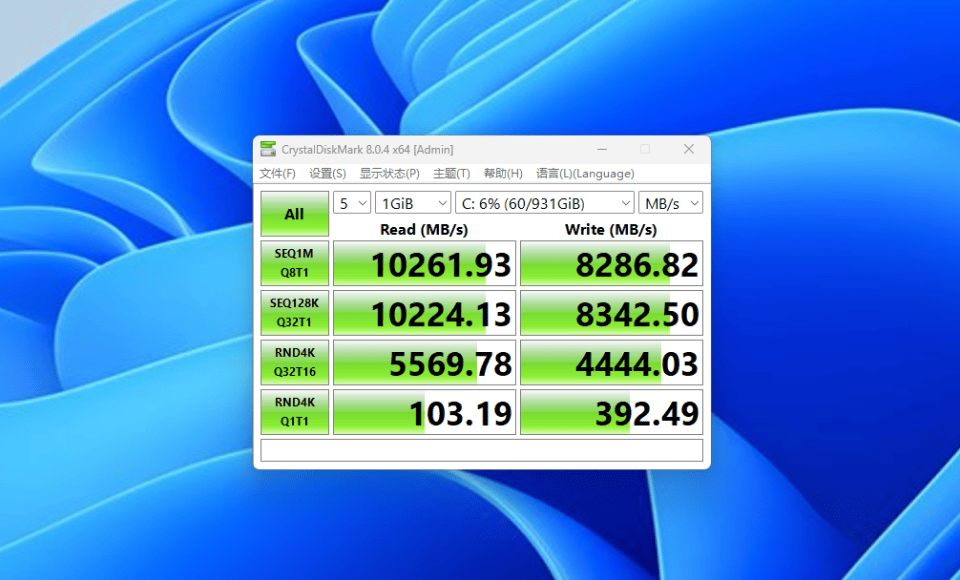Image resolution: width=960 pixels, height=580 pixels.
Task: Click the CrystalDiskMark 8.0.4 x64 [Admin] title text
Action: coord(367,149)
